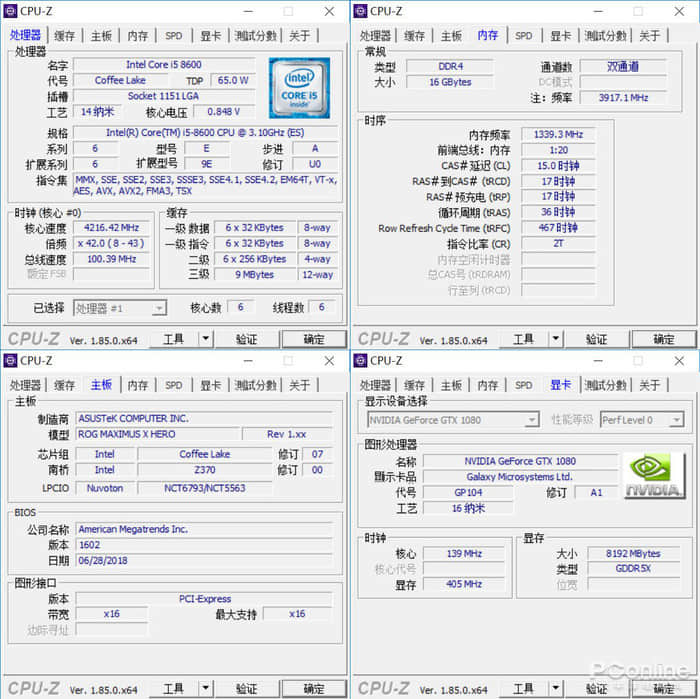Click the ROG MAXIMUS X HERO model field
Screen dimensions: 700x699
click(158, 434)
